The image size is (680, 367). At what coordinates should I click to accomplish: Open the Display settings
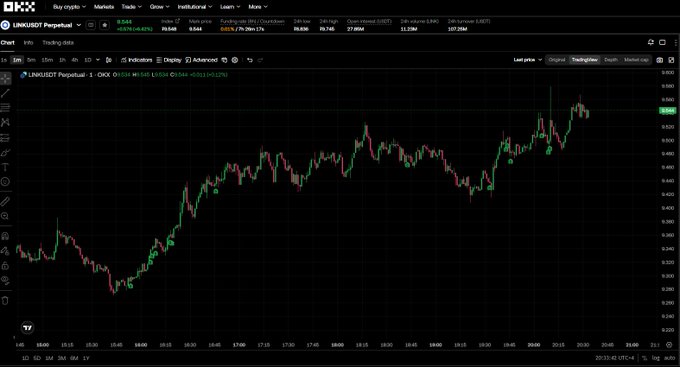click(169, 60)
